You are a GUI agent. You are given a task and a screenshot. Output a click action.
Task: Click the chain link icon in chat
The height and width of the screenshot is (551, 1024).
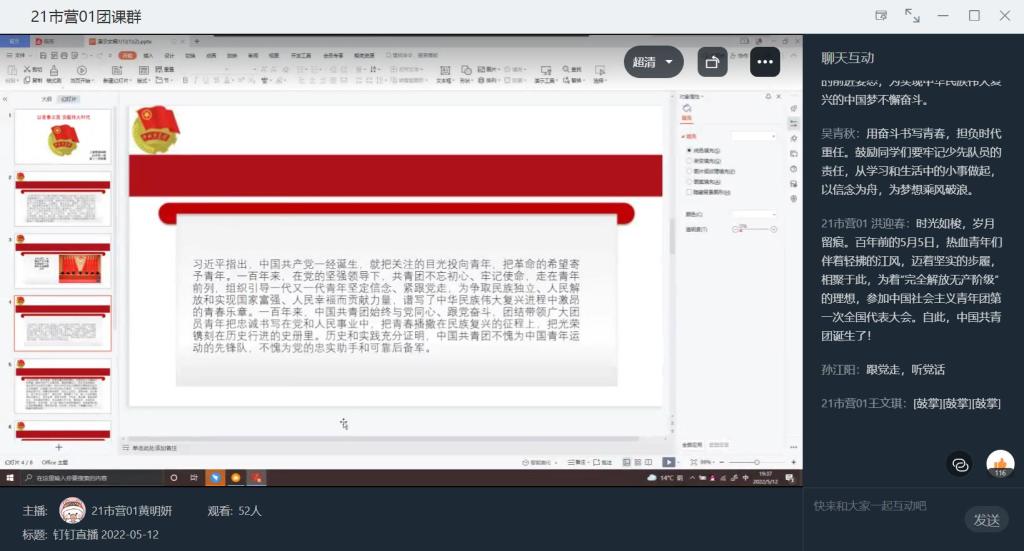pyautogui.click(x=960, y=464)
